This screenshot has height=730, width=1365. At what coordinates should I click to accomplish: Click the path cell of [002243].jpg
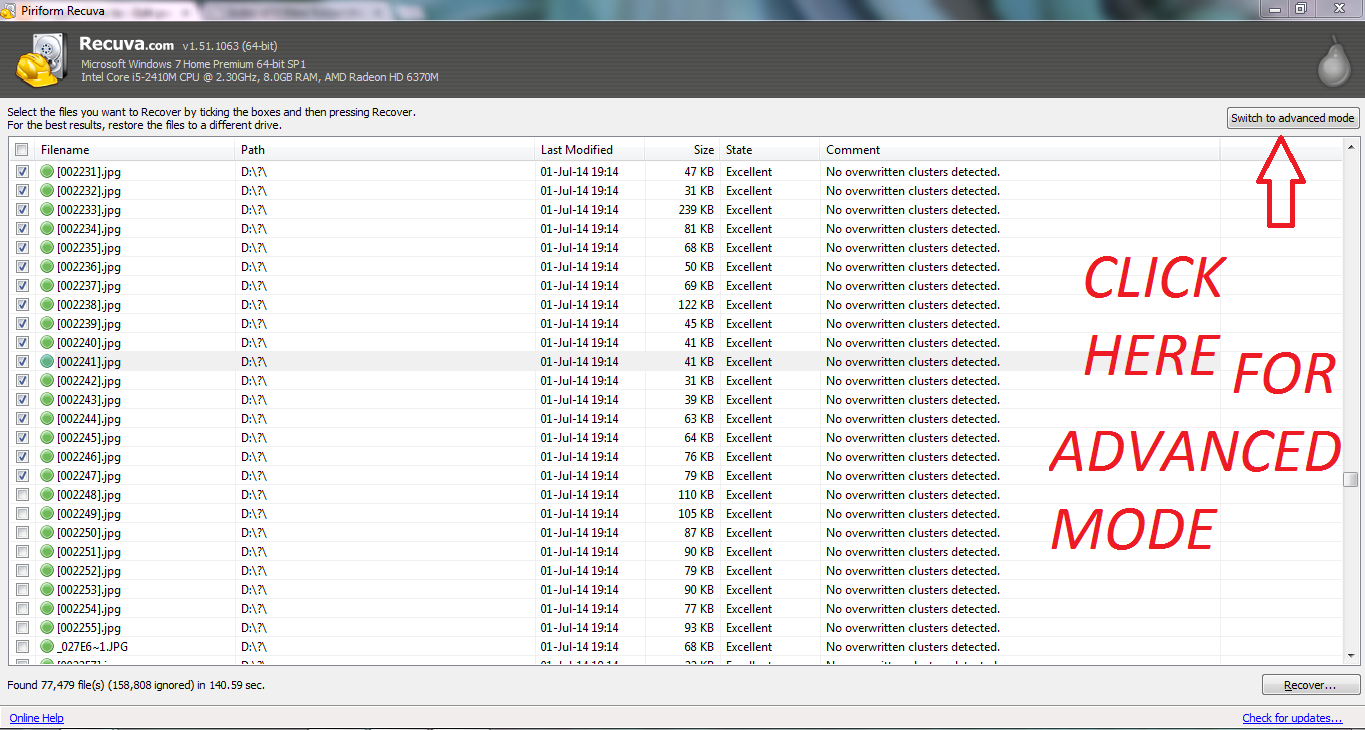click(x=254, y=400)
